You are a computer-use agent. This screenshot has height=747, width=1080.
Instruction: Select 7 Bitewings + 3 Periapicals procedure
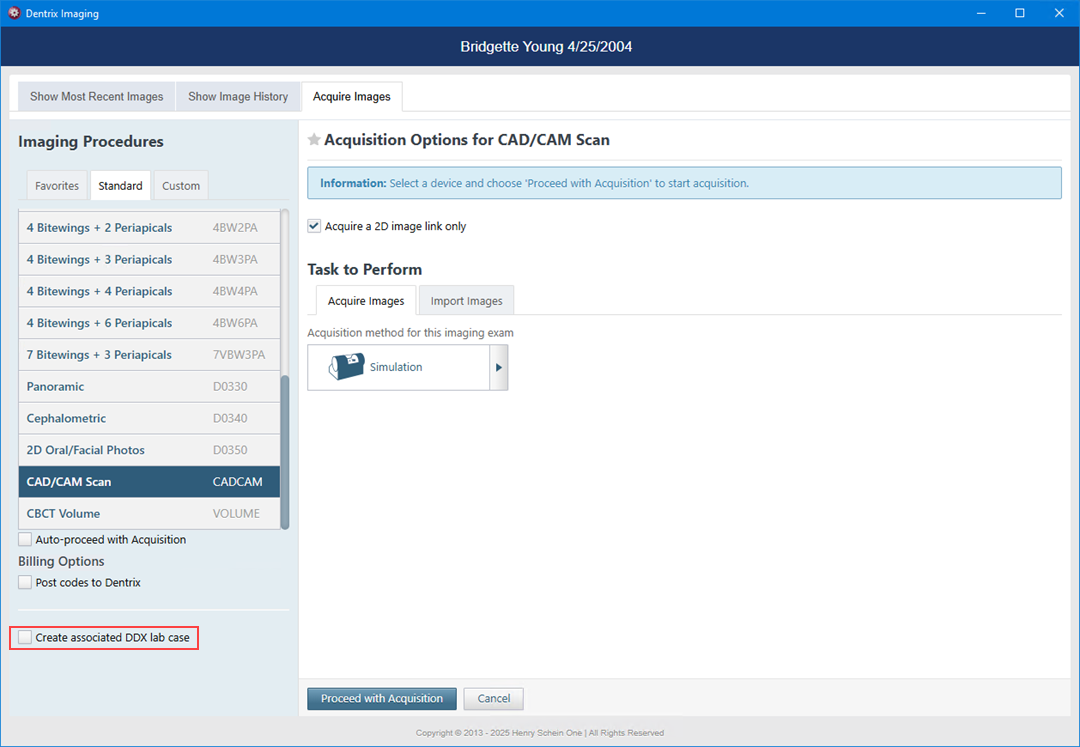point(149,355)
